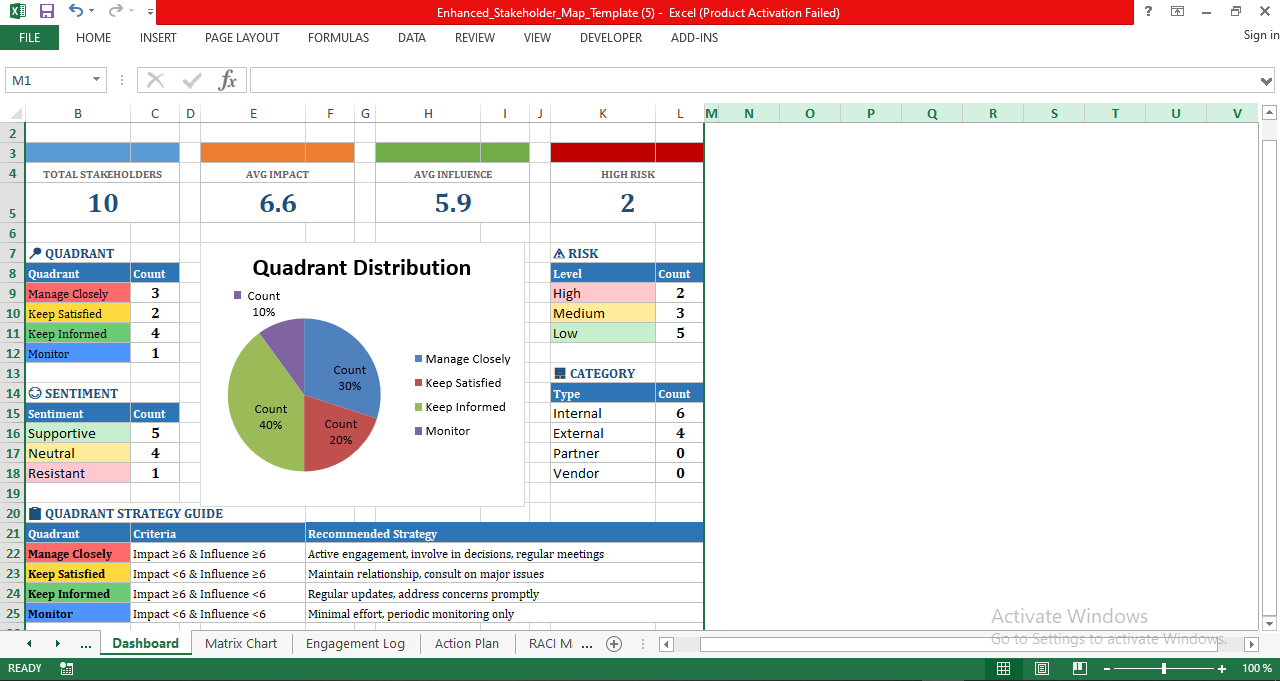Select row 9 header

tap(13, 293)
